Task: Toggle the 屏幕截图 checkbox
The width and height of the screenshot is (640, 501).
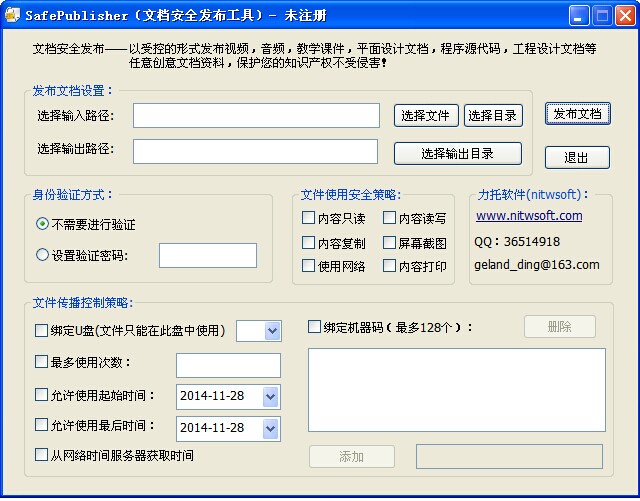Action: pos(389,243)
